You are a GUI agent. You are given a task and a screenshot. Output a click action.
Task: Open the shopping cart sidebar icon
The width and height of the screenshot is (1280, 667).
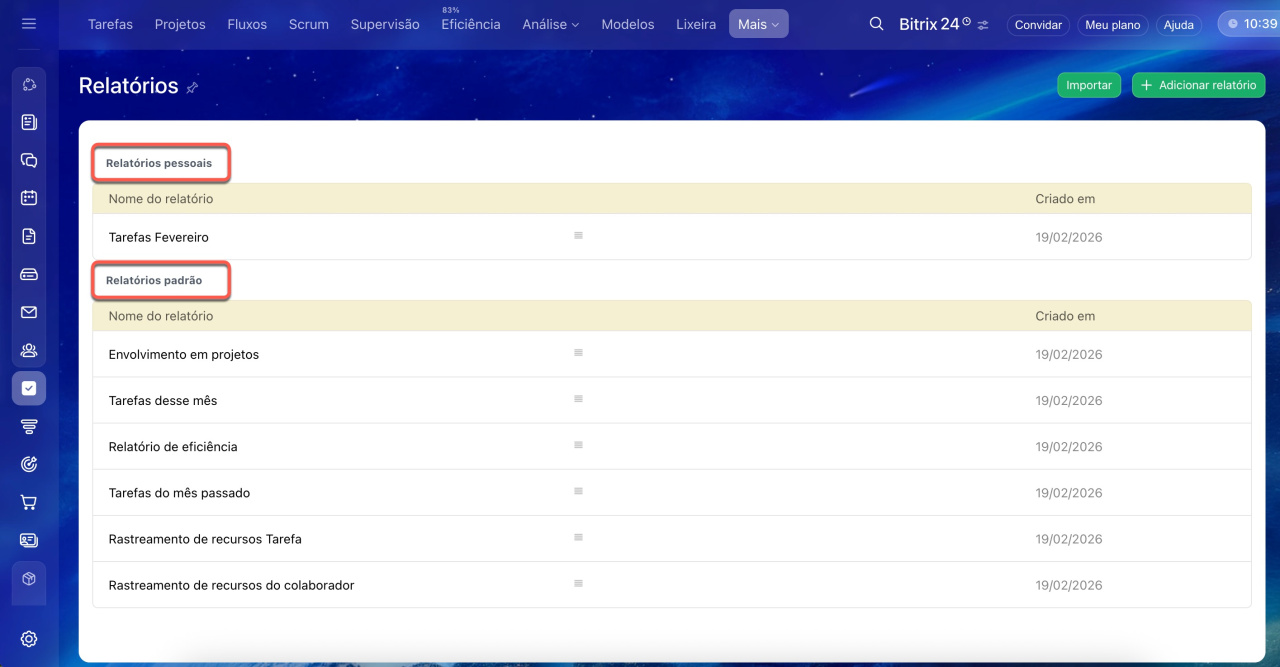(x=29, y=502)
